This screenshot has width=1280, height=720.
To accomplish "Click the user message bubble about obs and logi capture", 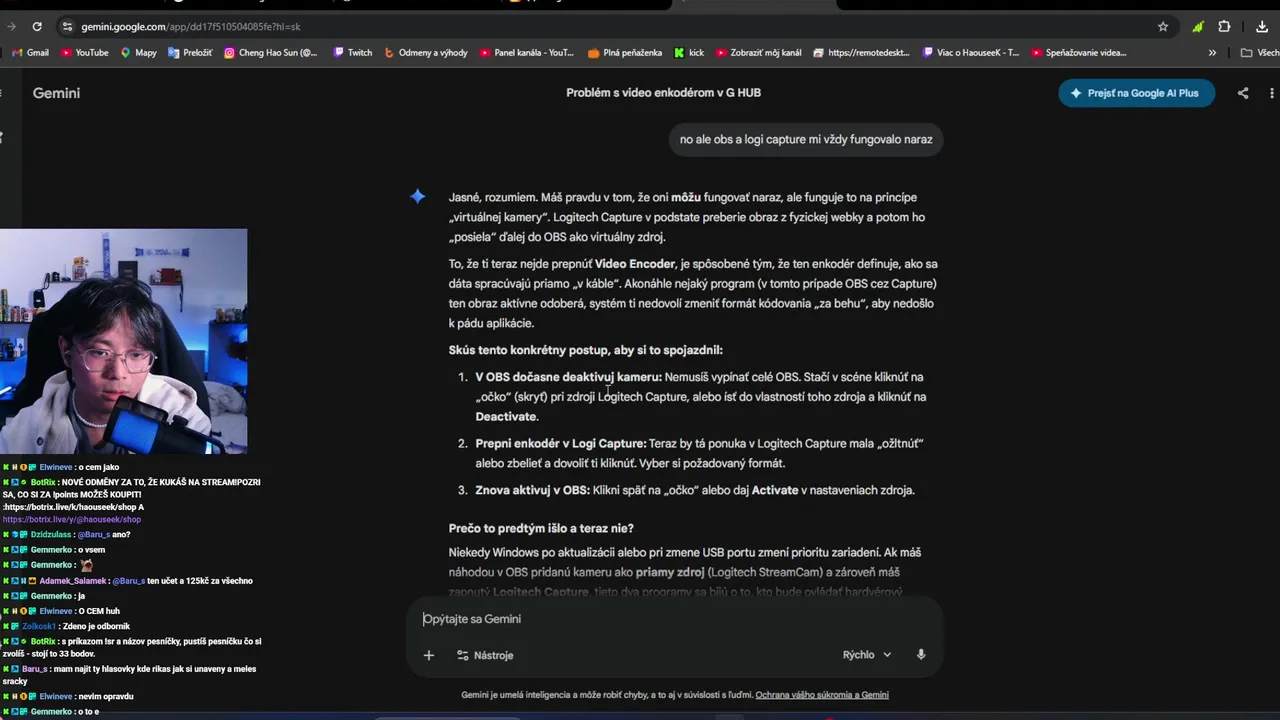I will [806, 139].
